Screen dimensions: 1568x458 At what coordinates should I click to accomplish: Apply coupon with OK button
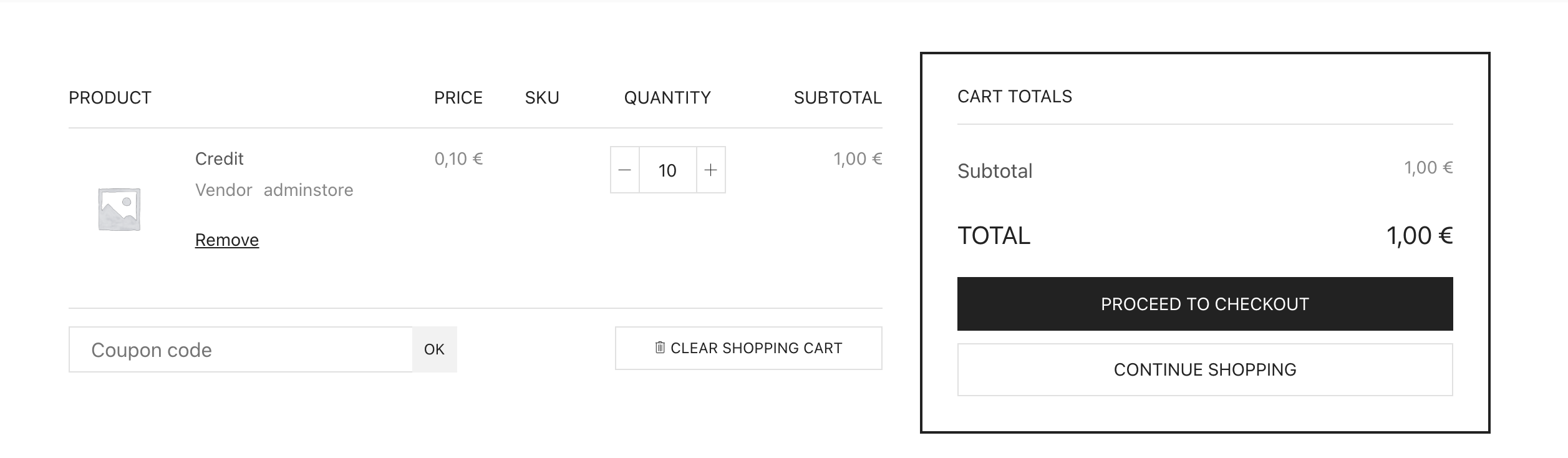pos(434,349)
